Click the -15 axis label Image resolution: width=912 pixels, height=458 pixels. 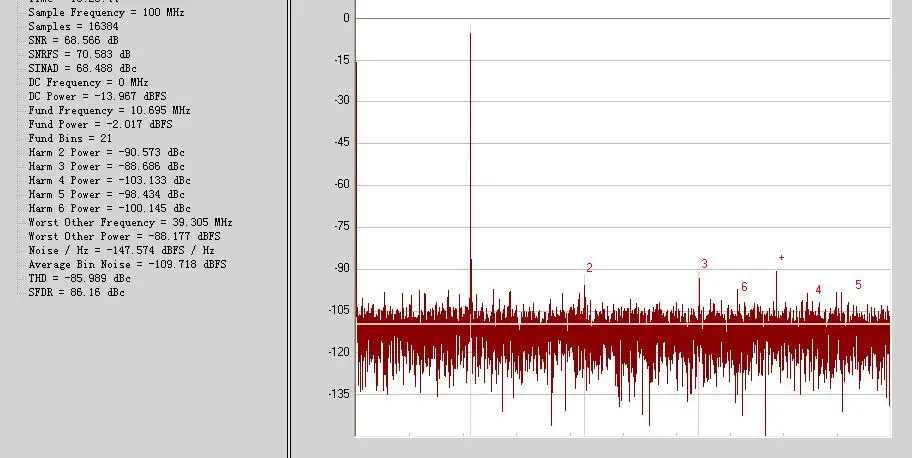341,60
